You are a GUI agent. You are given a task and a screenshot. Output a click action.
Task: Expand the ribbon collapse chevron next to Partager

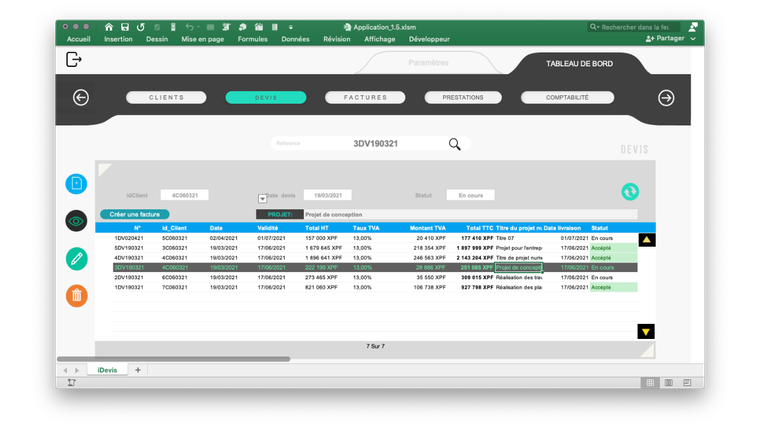(x=693, y=39)
